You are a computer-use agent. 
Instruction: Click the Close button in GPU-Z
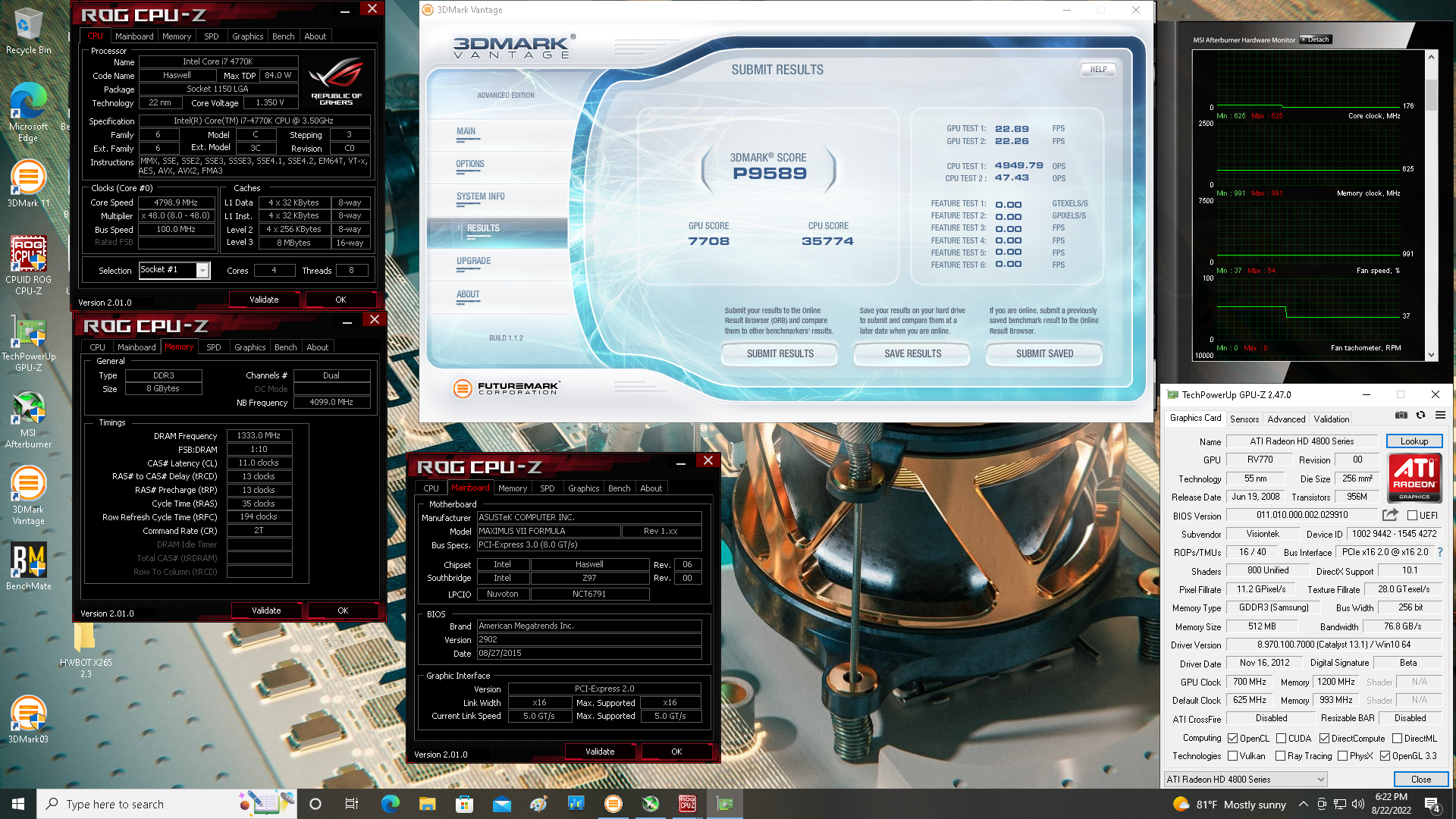click(x=1420, y=780)
